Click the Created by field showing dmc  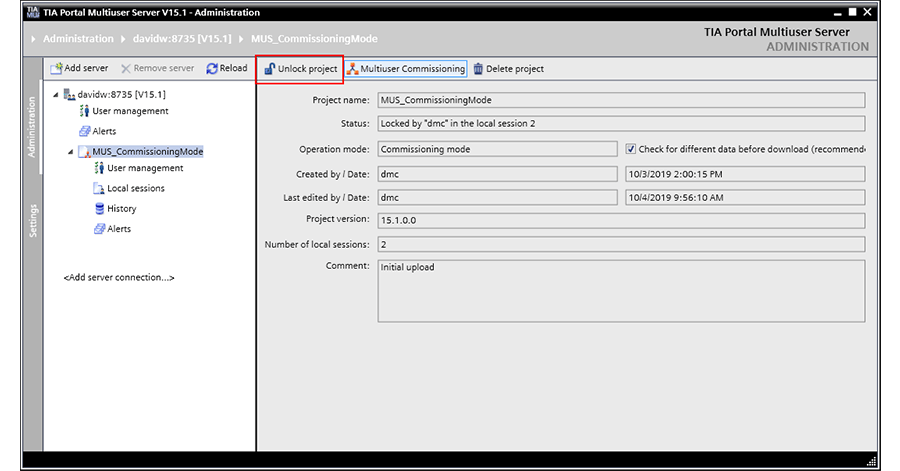pyautogui.click(x=498, y=174)
